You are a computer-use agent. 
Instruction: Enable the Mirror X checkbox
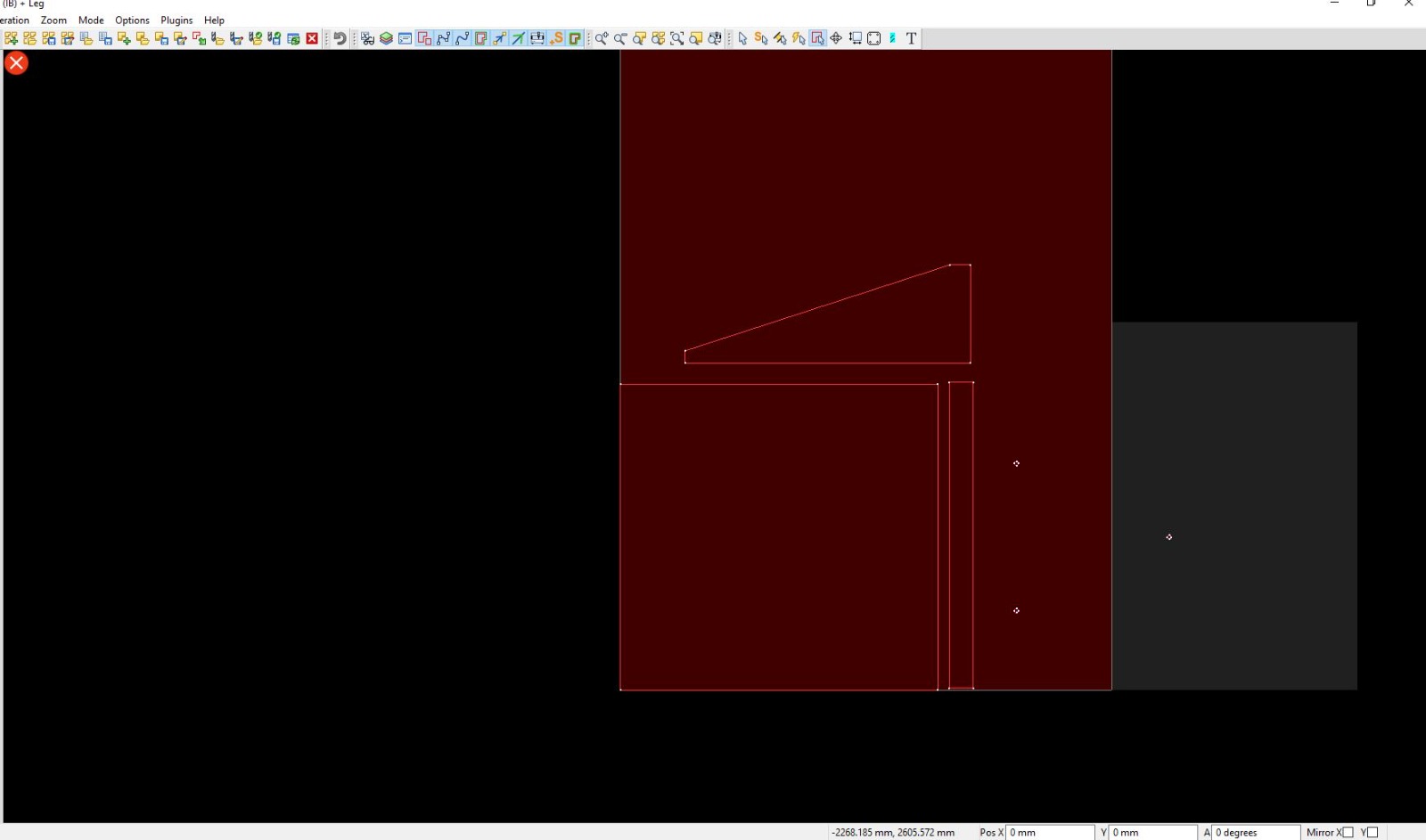[x=1348, y=832]
